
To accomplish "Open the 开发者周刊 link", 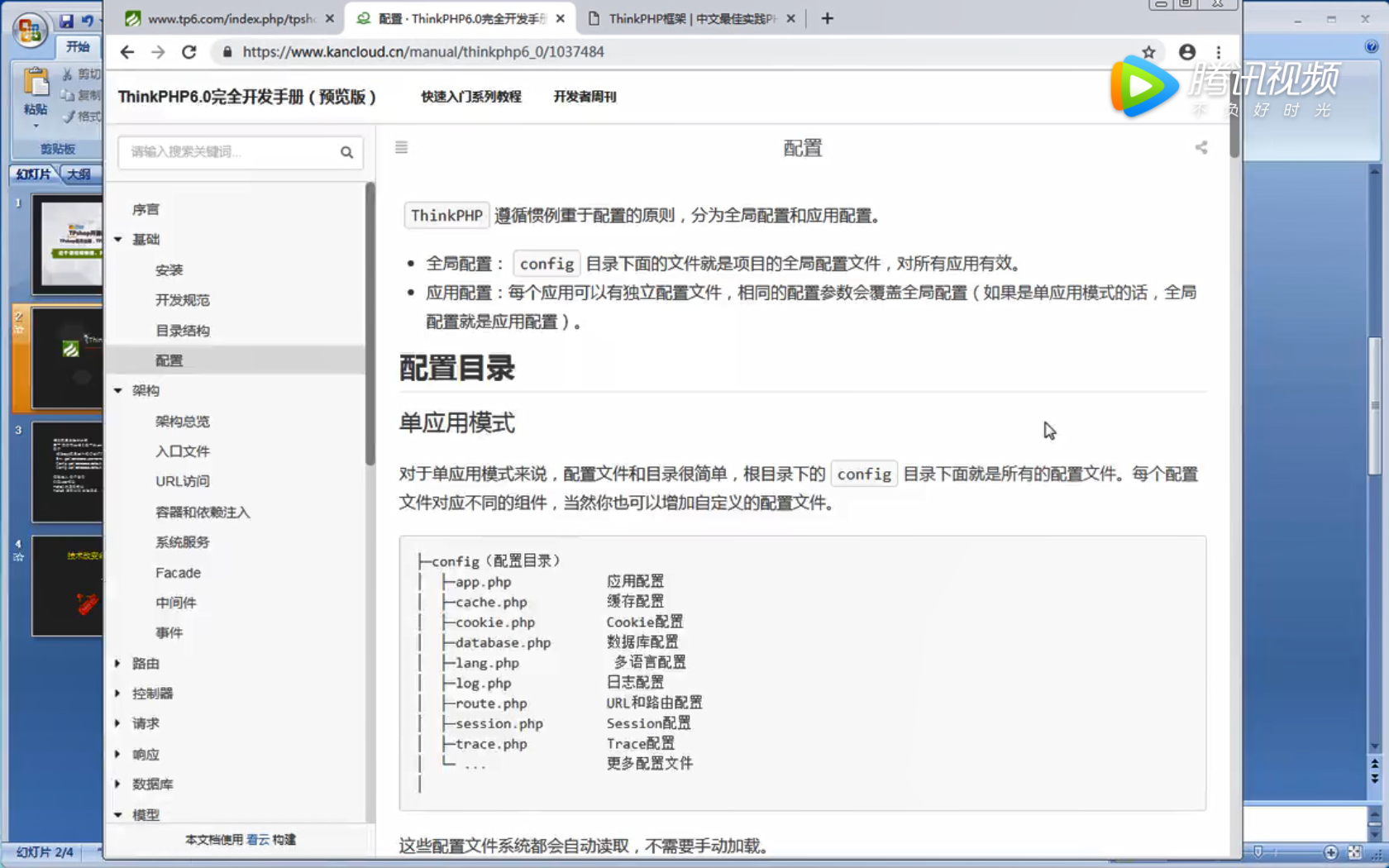I will pyautogui.click(x=585, y=97).
